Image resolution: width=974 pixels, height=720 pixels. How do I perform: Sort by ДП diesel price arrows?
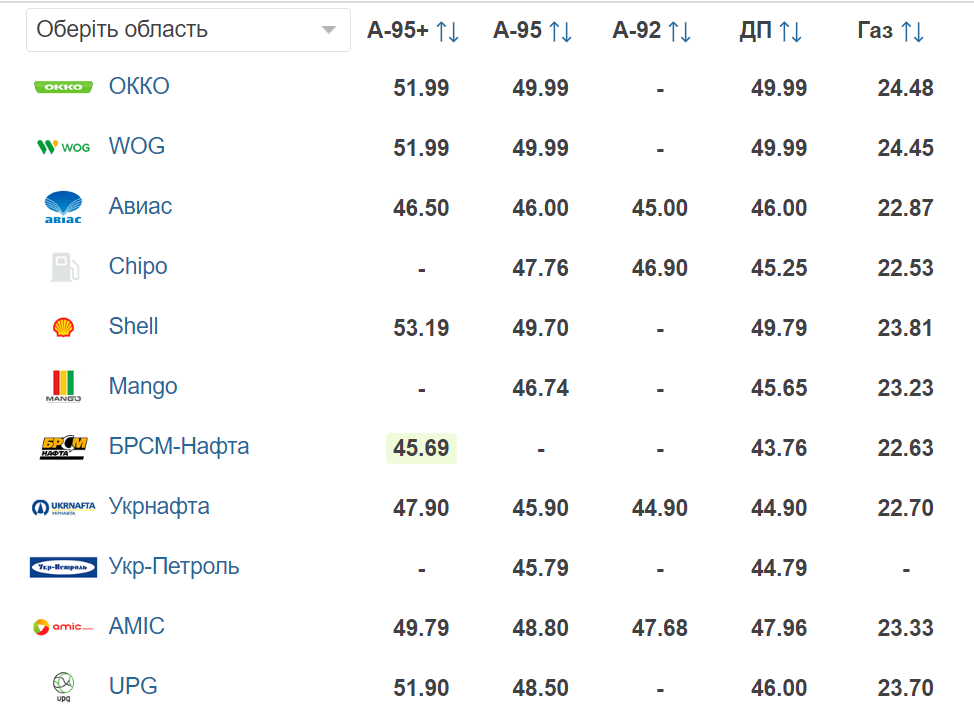coord(790,31)
